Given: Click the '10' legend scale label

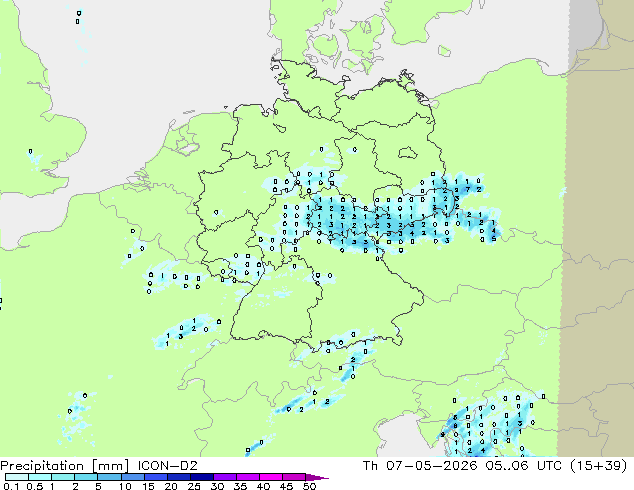Looking at the screenshot, I should pyautogui.click(x=125, y=486).
